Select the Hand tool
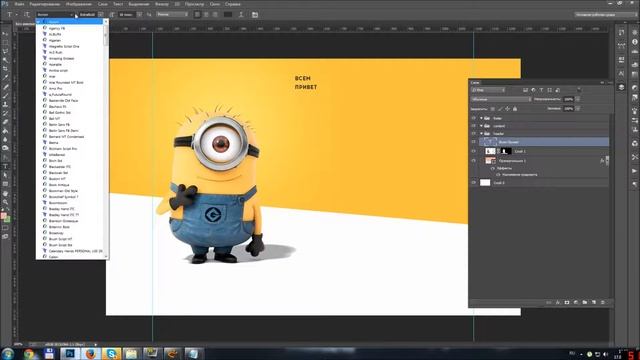The height and width of the screenshot is (360, 640). pyautogui.click(x=5, y=193)
